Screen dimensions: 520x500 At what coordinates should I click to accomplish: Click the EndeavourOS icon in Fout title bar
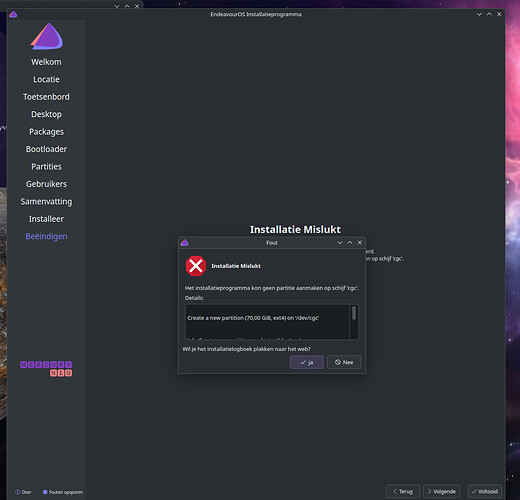click(184, 243)
